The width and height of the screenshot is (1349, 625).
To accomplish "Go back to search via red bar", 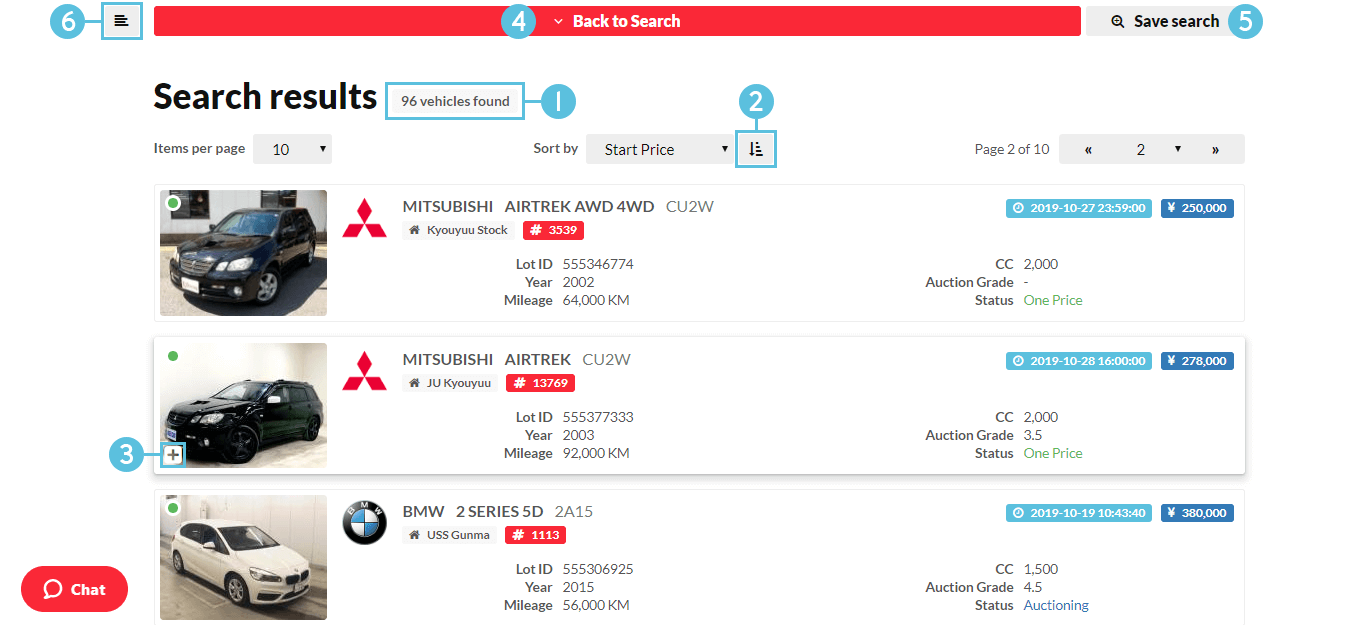I will 617,21.
